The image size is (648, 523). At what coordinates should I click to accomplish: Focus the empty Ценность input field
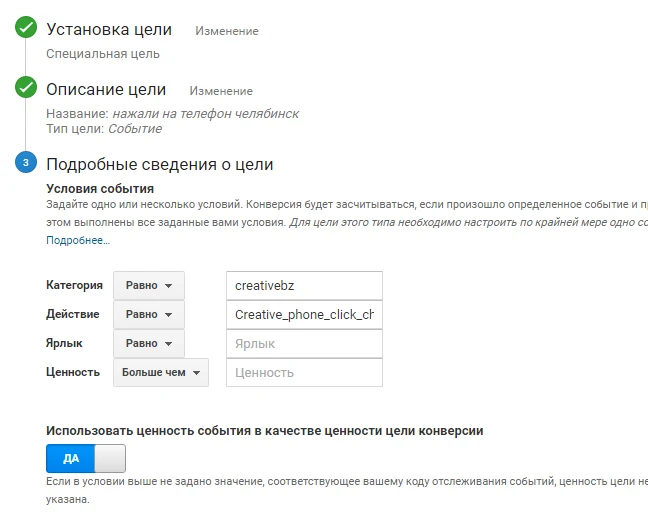click(x=304, y=372)
